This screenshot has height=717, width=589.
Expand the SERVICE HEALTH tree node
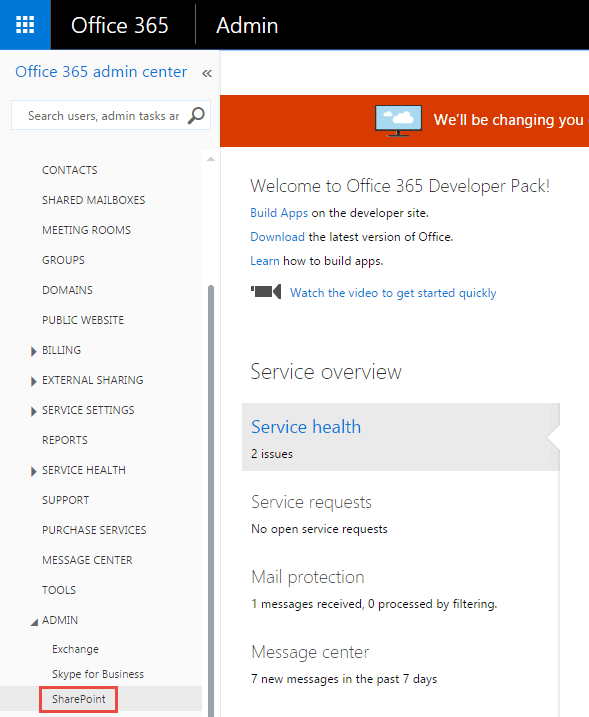33,471
